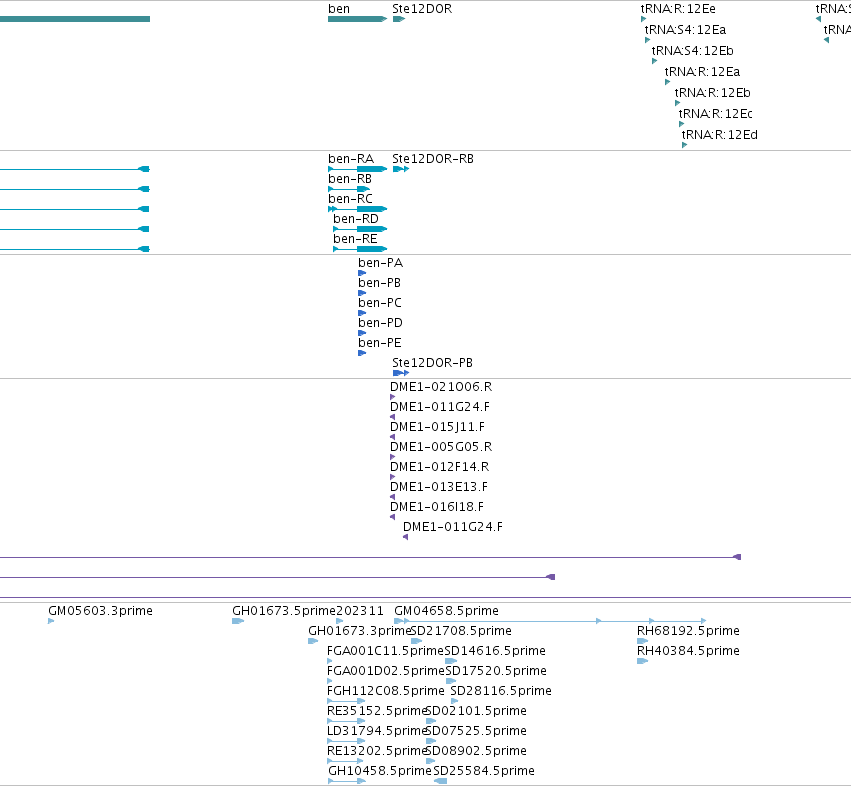Click the ben-PB protein label

point(379,283)
